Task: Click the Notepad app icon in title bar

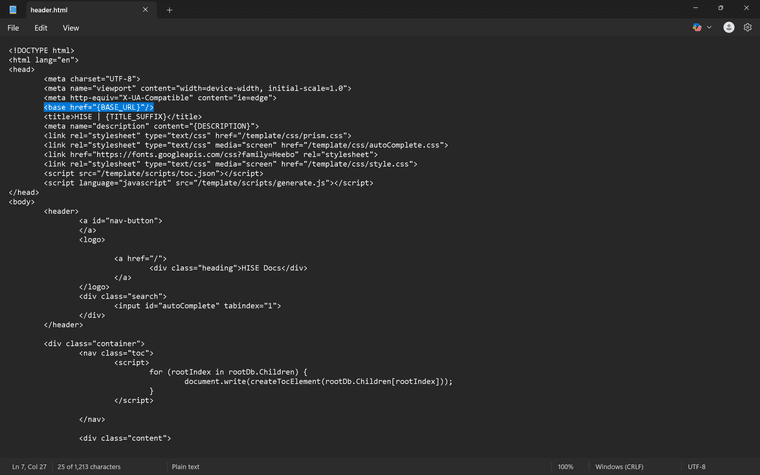Action: click(13, 10)
